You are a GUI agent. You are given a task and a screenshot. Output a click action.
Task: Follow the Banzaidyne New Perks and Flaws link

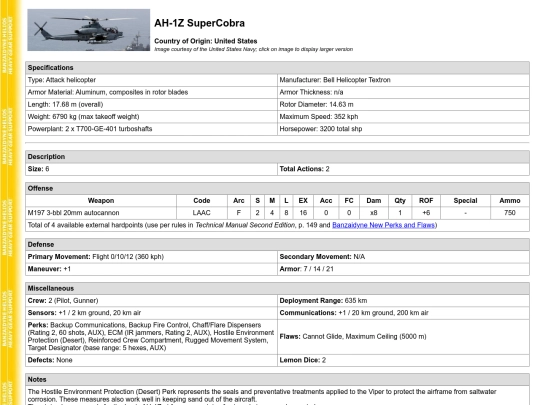(384, 225)
